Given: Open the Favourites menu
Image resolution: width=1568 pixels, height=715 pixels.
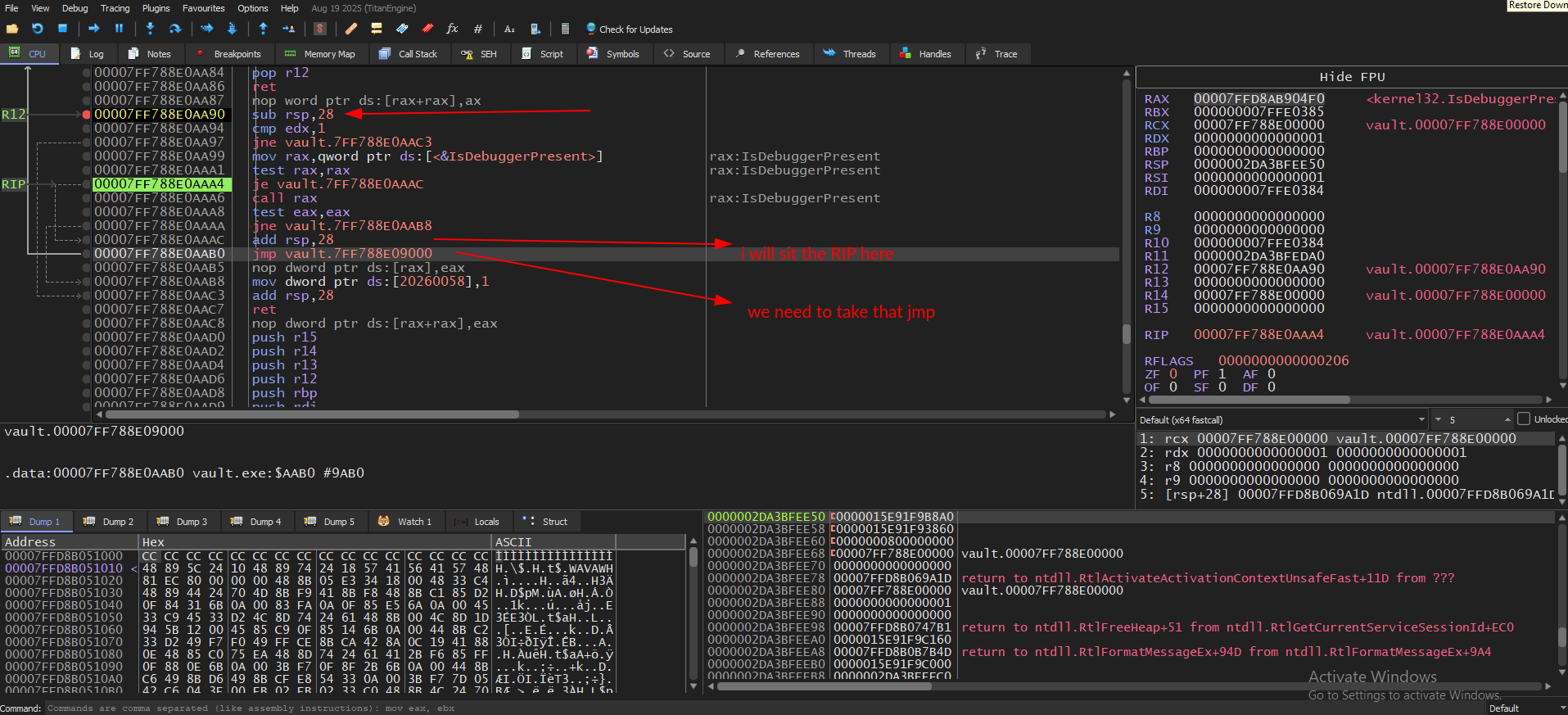Looking at the screenshot, I should click(203, 8).
